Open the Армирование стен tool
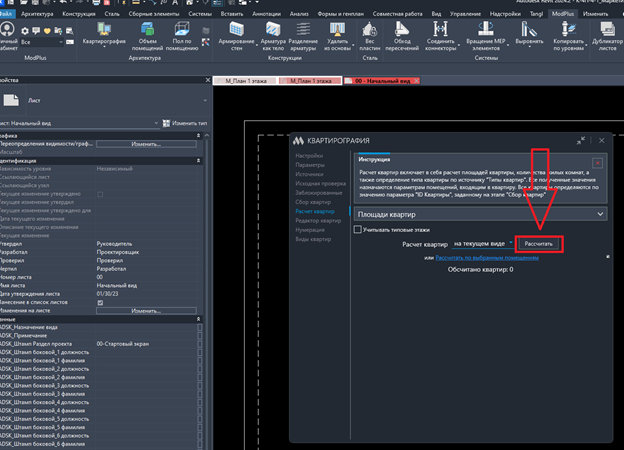This screenshot has height=450, width=624. click(236, 37)
